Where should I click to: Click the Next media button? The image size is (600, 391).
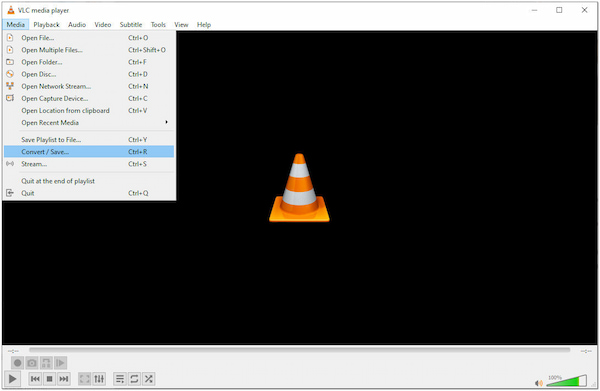pyautogui.click(x=64, y=379)
